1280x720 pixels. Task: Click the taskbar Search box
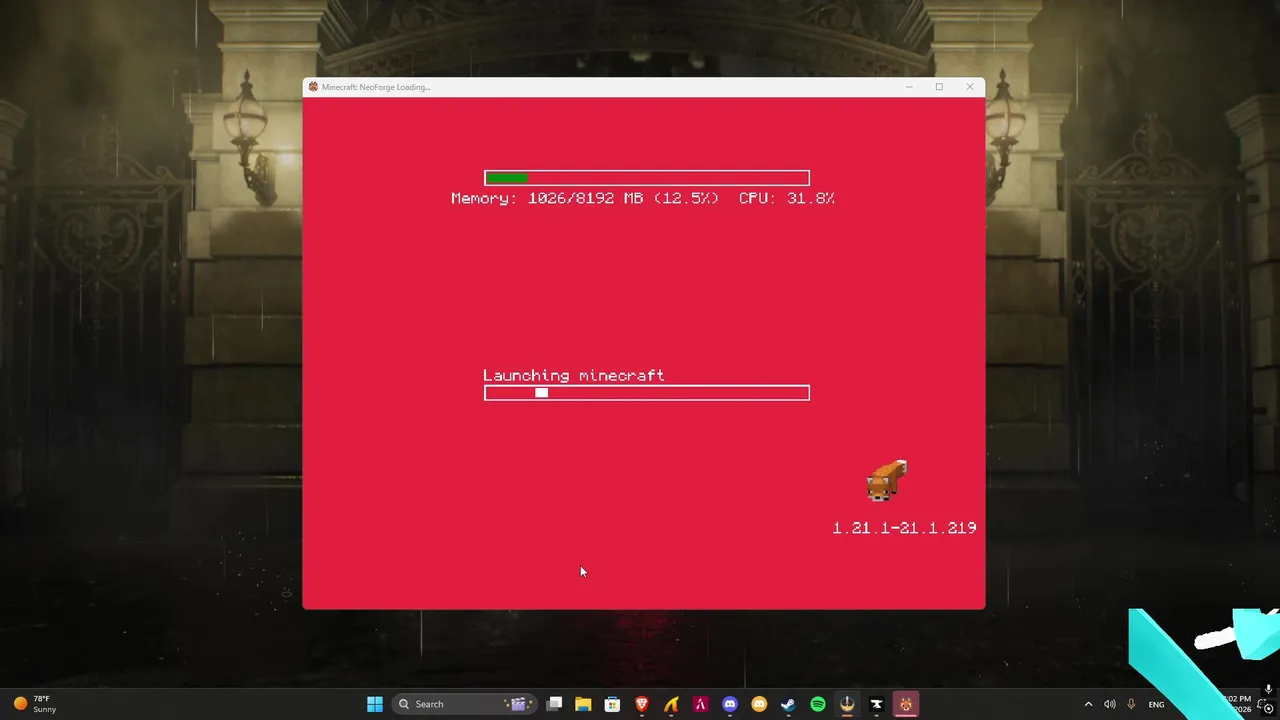(x=465, y=704)
